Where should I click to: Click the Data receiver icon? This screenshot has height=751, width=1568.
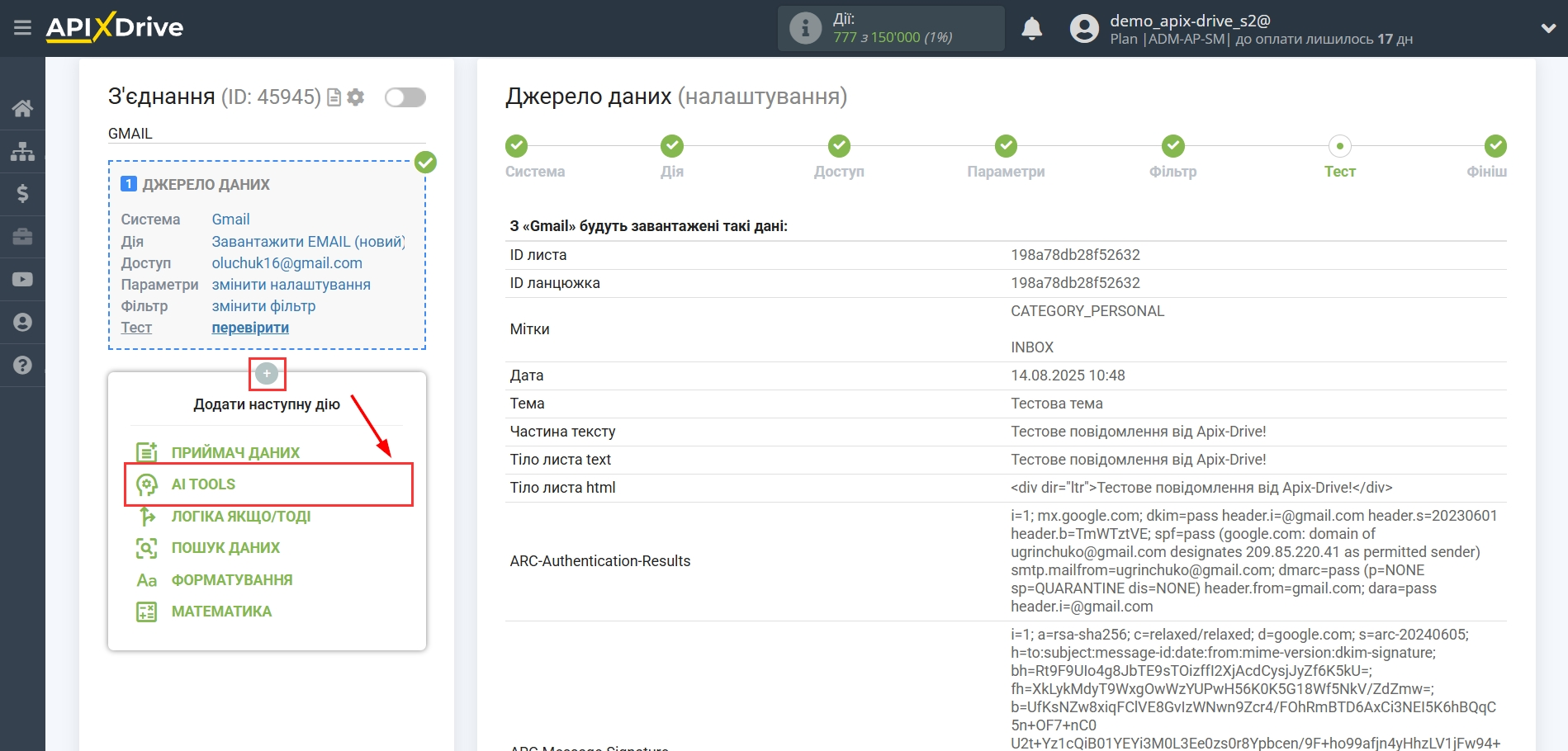[x=147, y=452]
